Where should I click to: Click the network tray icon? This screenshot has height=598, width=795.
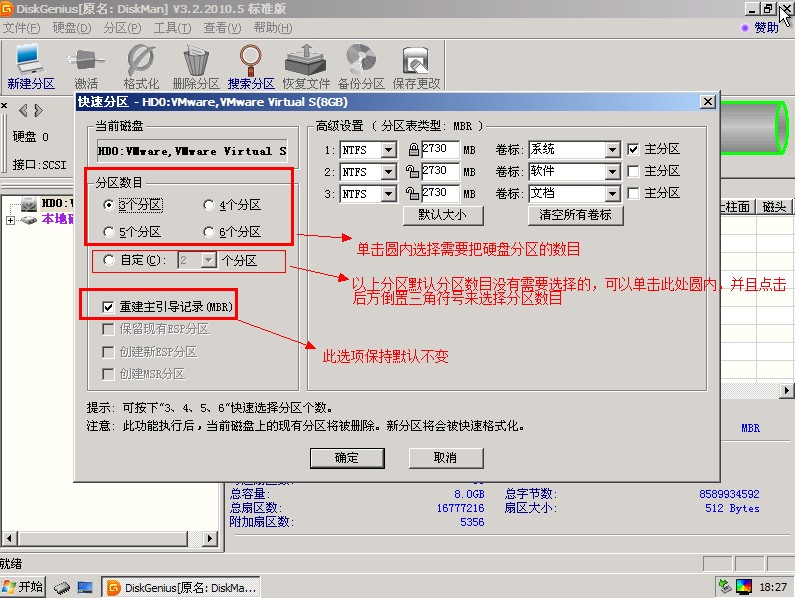[x=725, y=587]
